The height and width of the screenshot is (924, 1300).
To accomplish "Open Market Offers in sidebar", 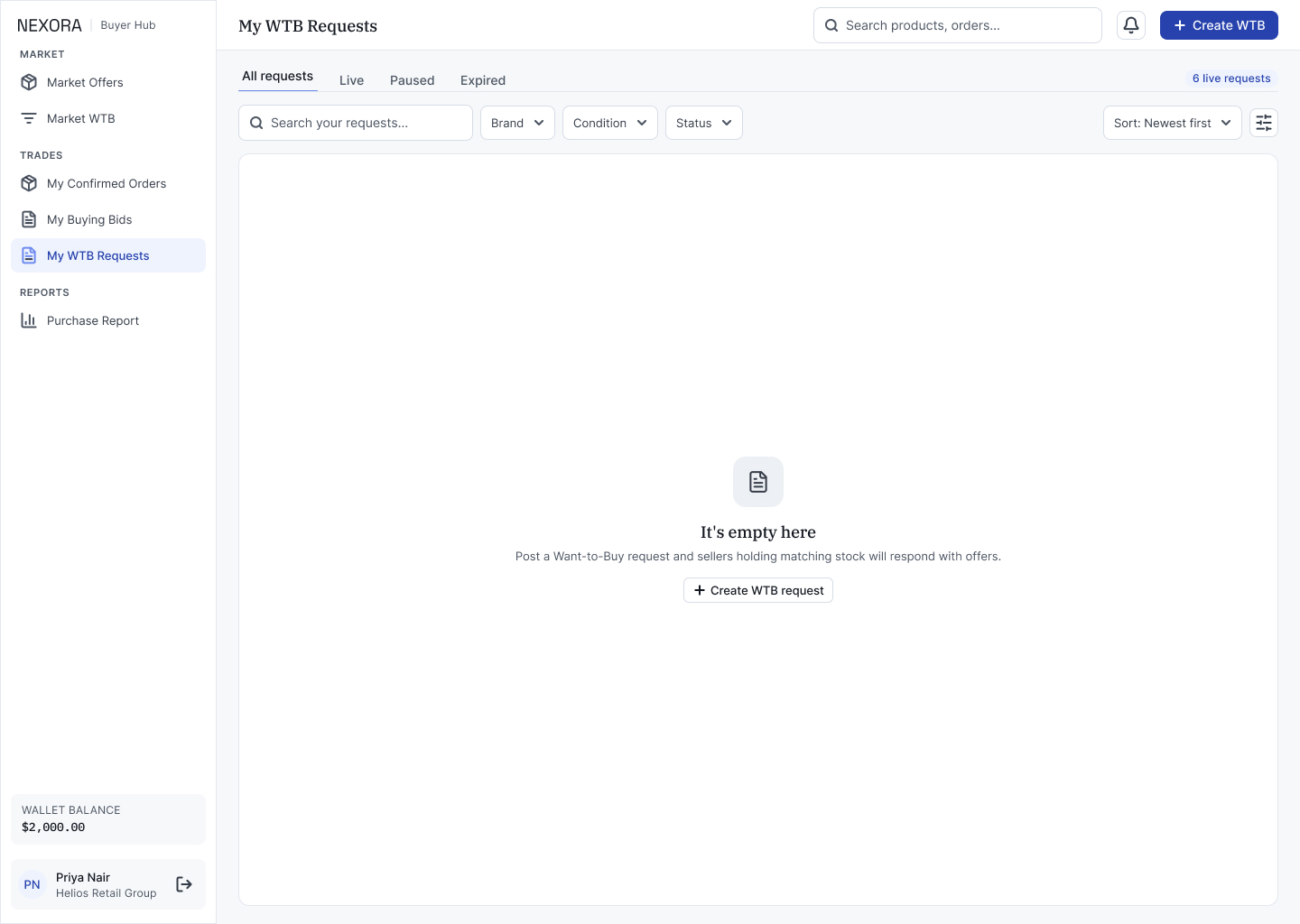I will [108, 82].
